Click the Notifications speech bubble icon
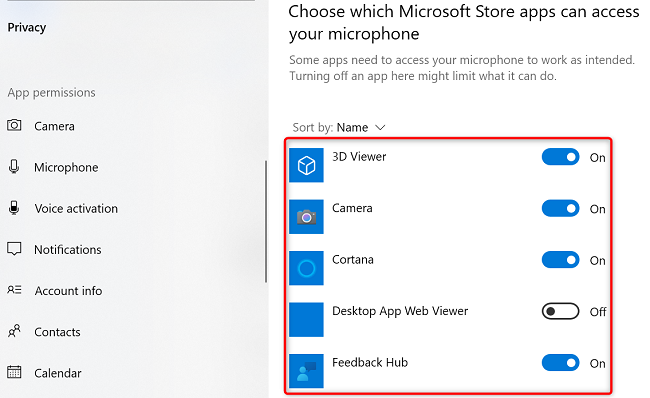 14,249
